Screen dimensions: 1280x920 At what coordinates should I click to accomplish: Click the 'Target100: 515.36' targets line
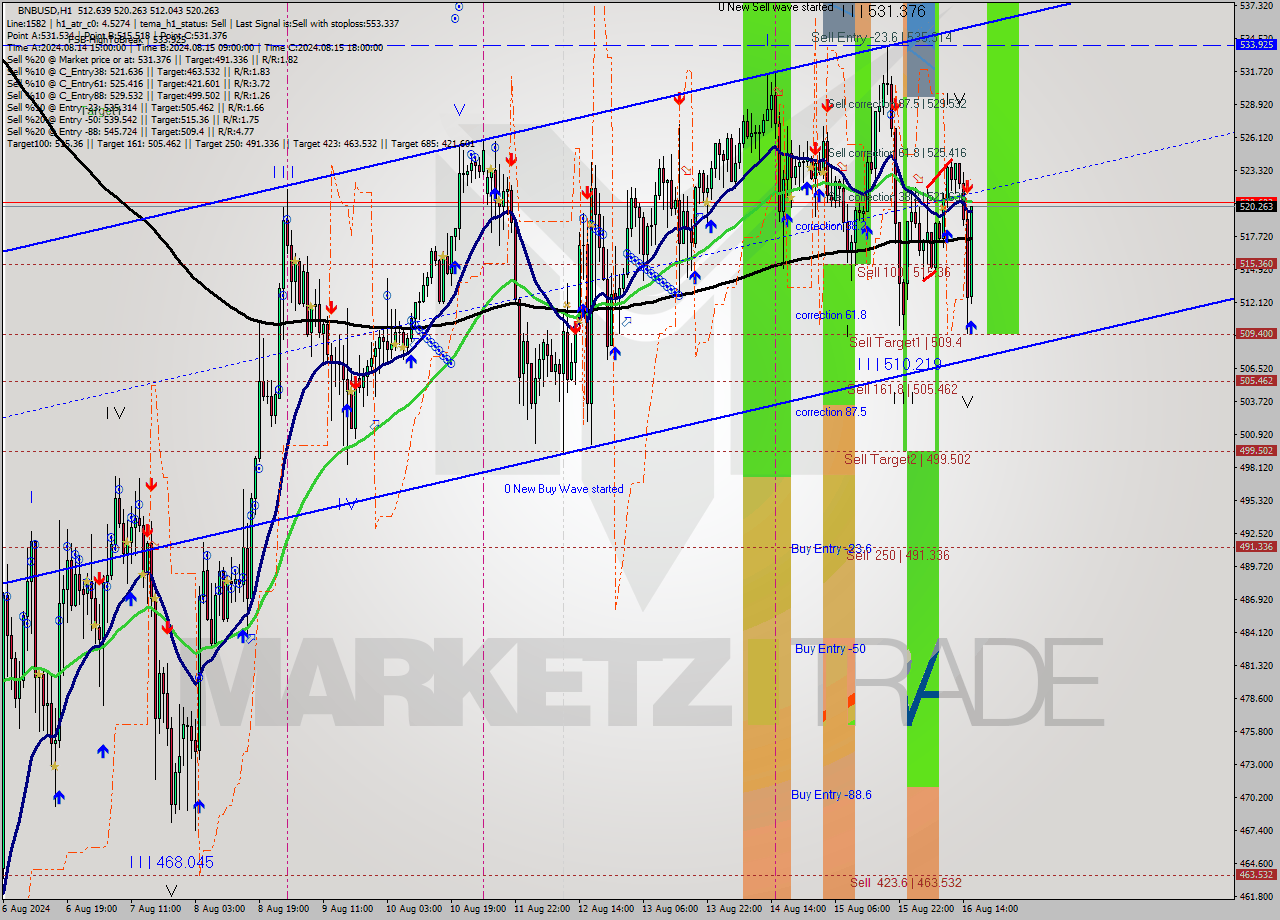pyautogui.click(x=240, y=144)
